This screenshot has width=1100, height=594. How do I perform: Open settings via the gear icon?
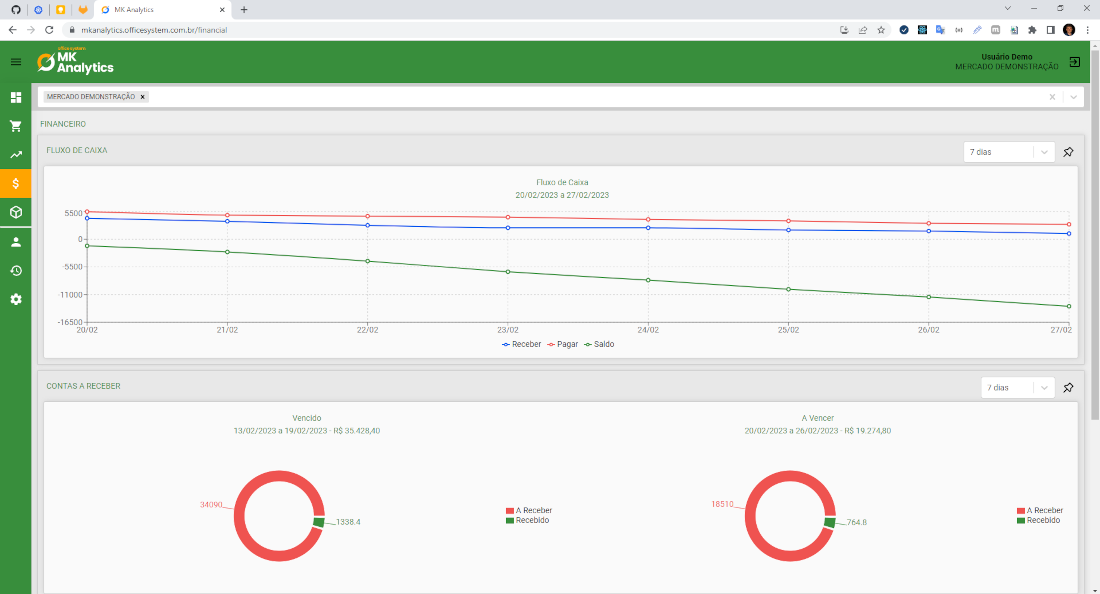14,299
